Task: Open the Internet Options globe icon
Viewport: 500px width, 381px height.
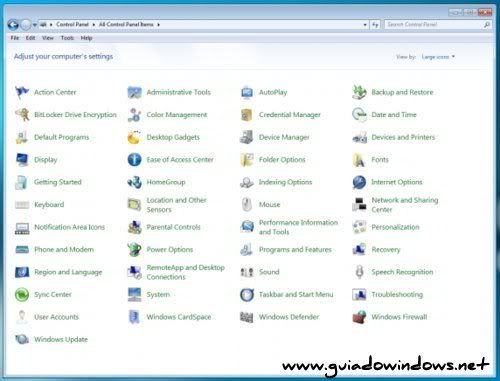Action: (359, 182)
